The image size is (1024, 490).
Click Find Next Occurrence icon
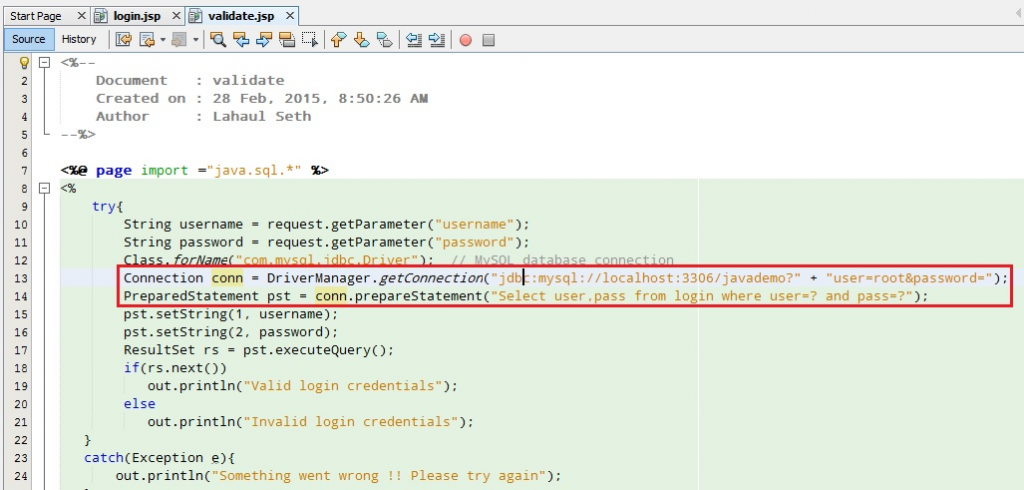pos(264,40)
